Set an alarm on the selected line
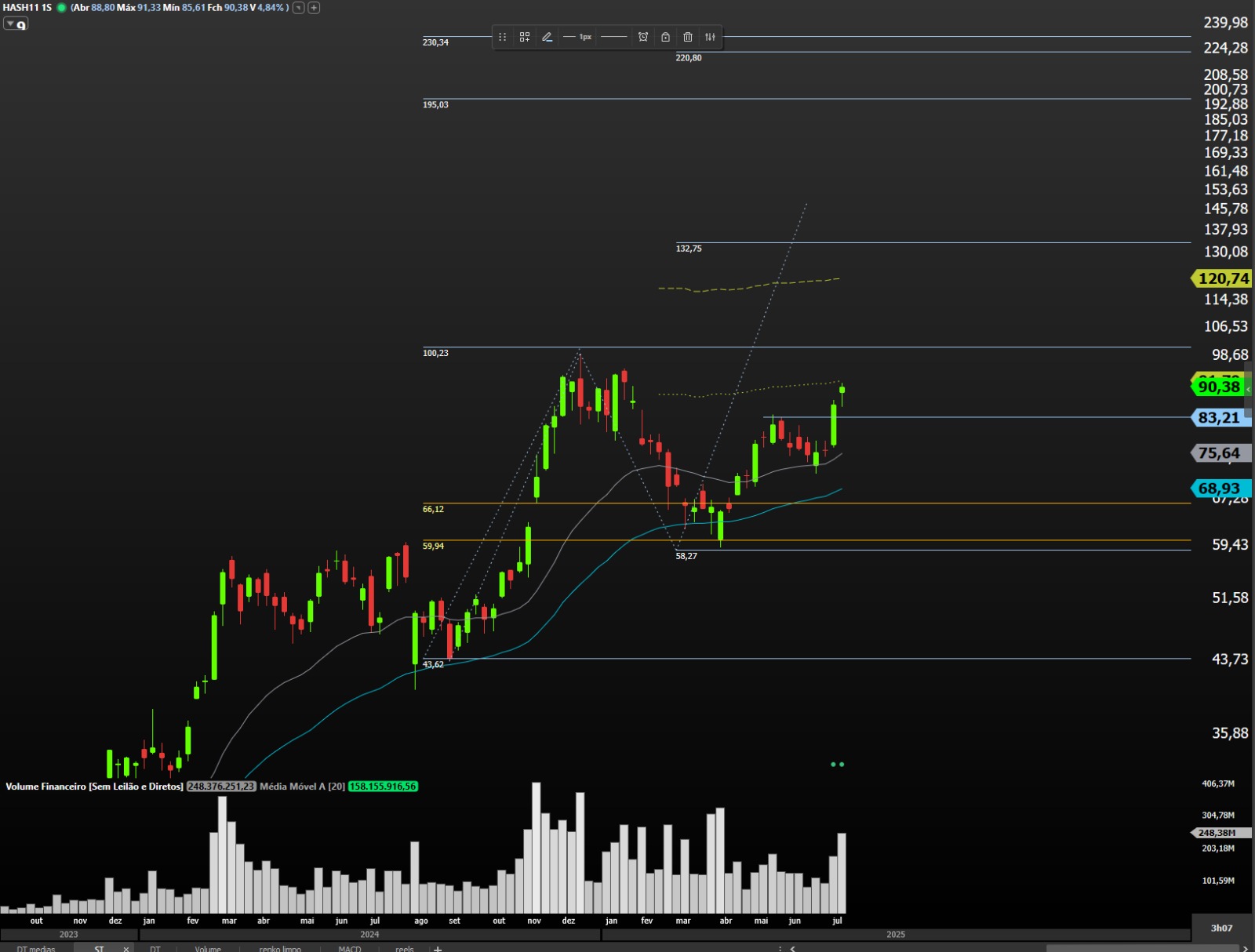This screenshot has height=952, width=1255. pos(643,37)
